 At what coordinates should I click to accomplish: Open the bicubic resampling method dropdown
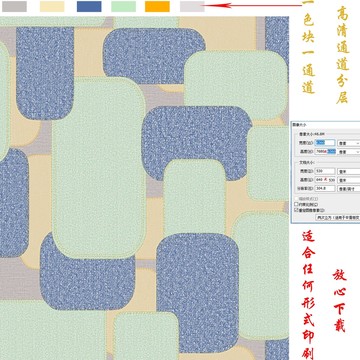(338, 217)
